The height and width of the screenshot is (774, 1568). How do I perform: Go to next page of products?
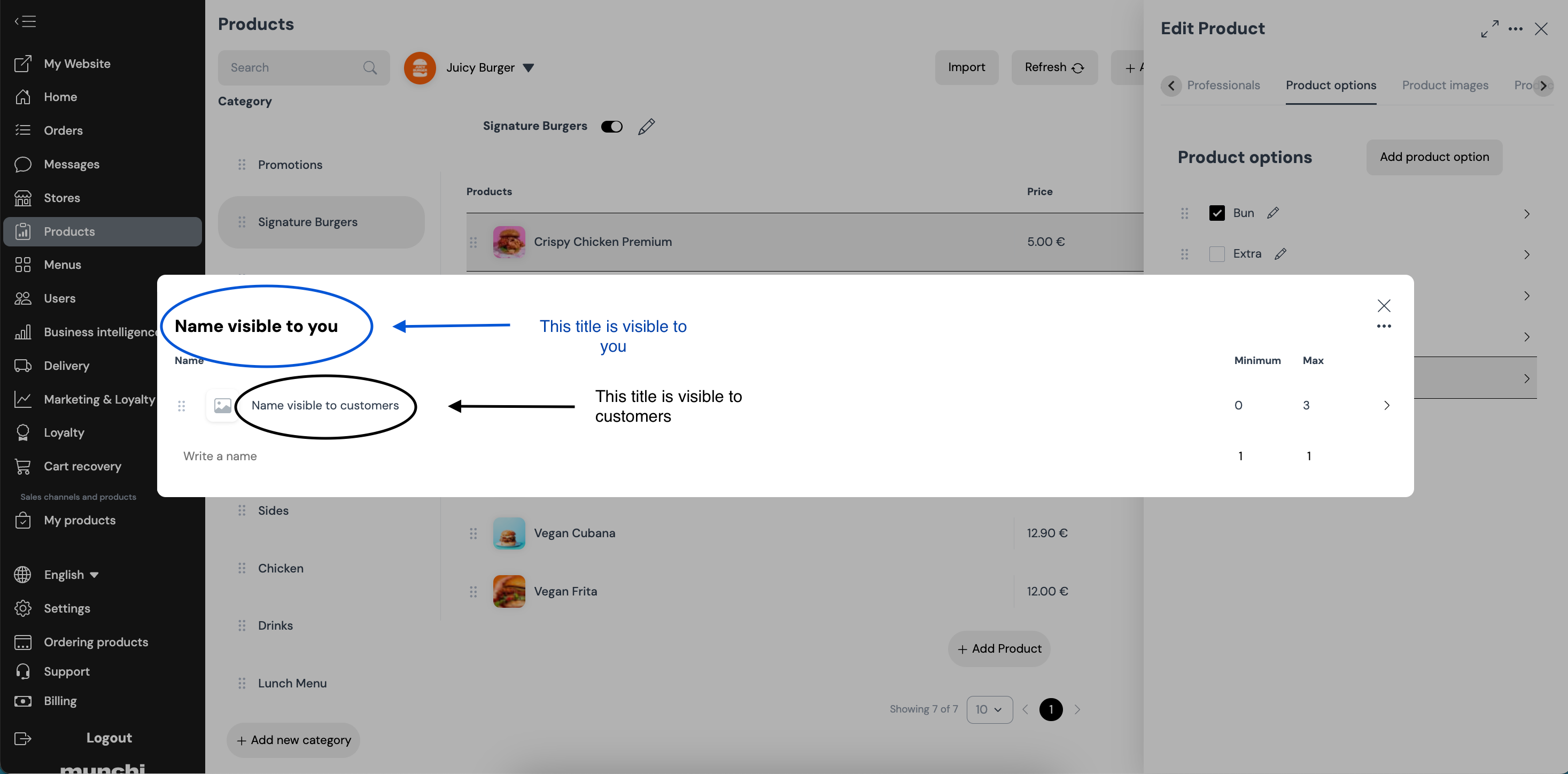(x=1077, y=709)
